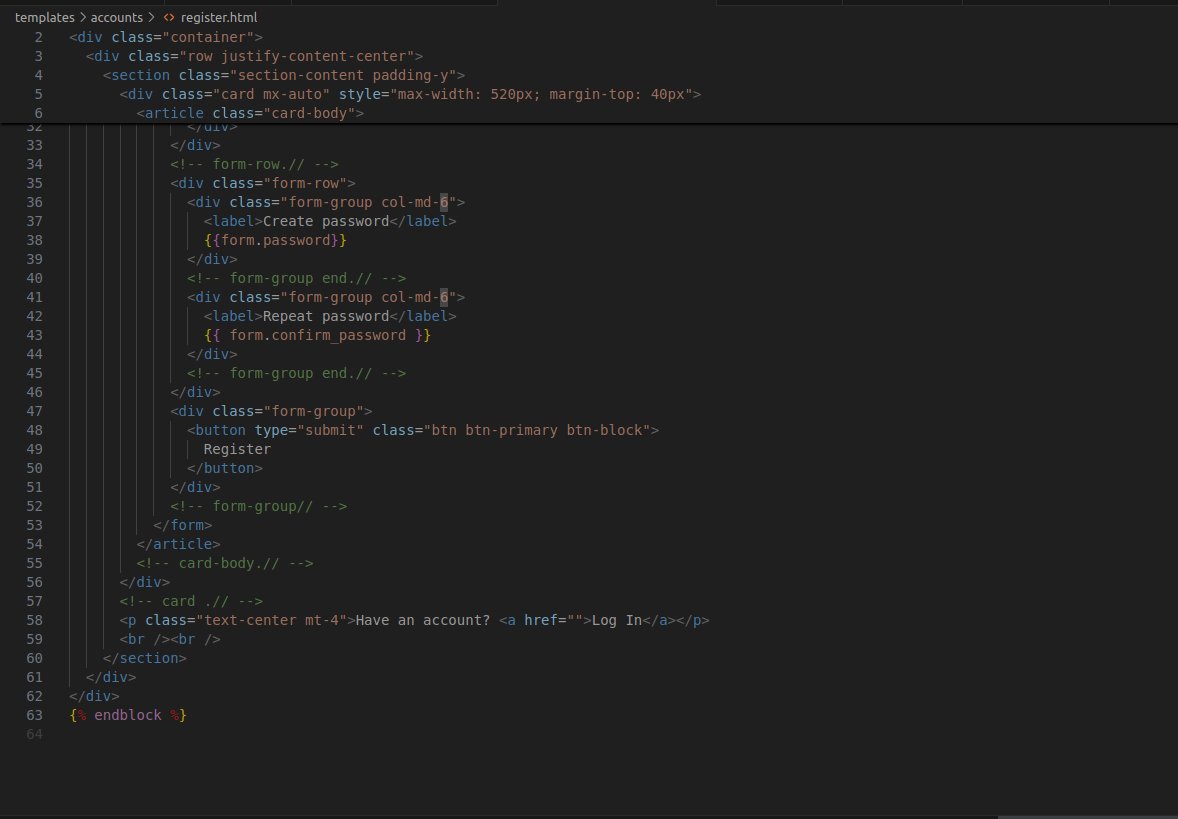1178x819 pixels.
Task: Click the closing </article> tag
Action: coord(179,544)
